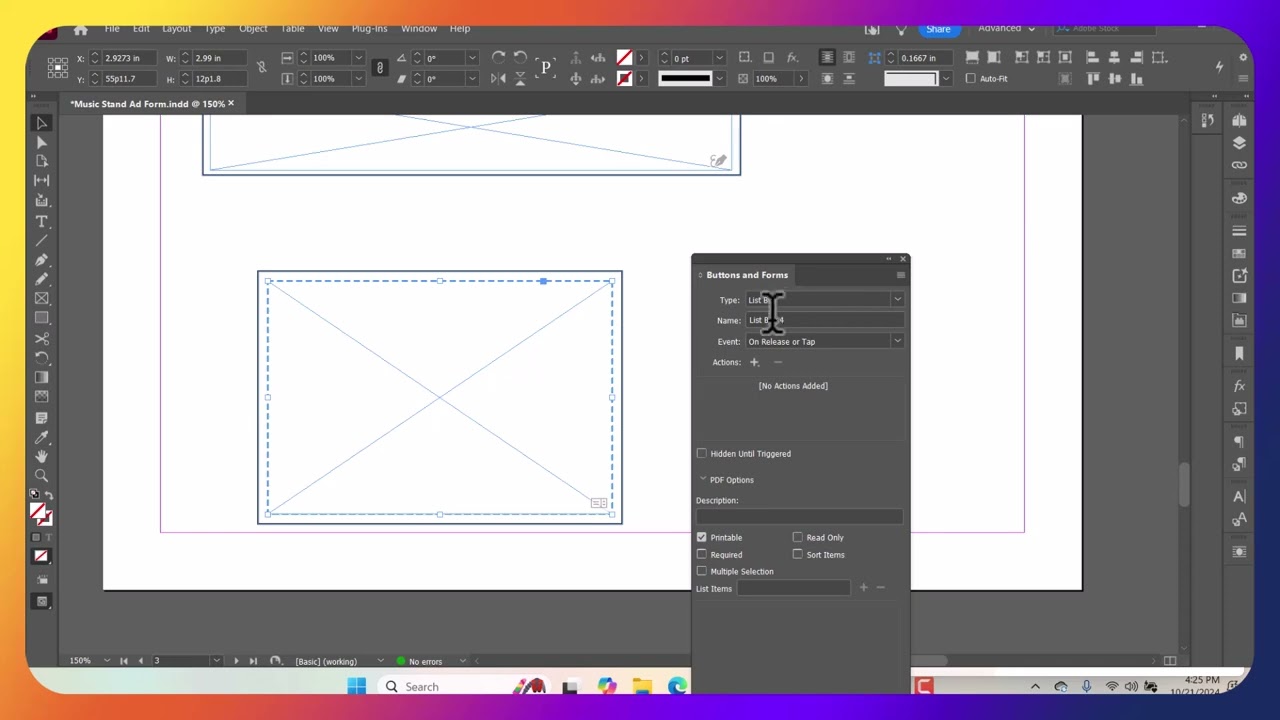Click the No errors preflight indicator
The height and width of the screenshot is (720, 1280).
419,661
